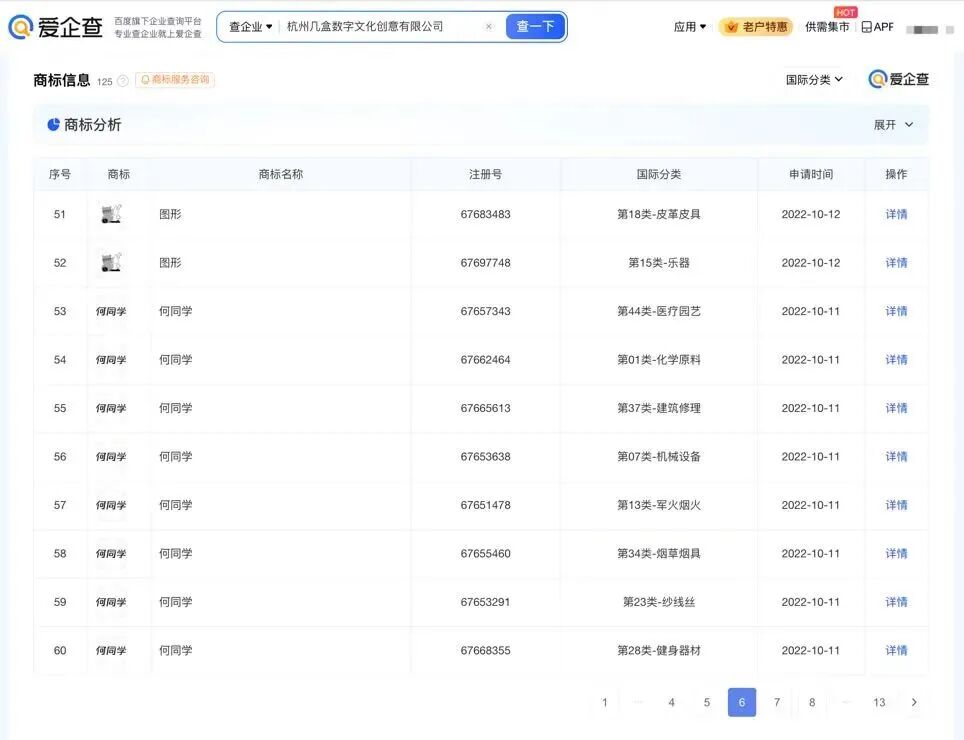Viewport: 964px width, 740px height.
Task: Click the clear (×) icon in search box
Action: click(x=488, y=26)
